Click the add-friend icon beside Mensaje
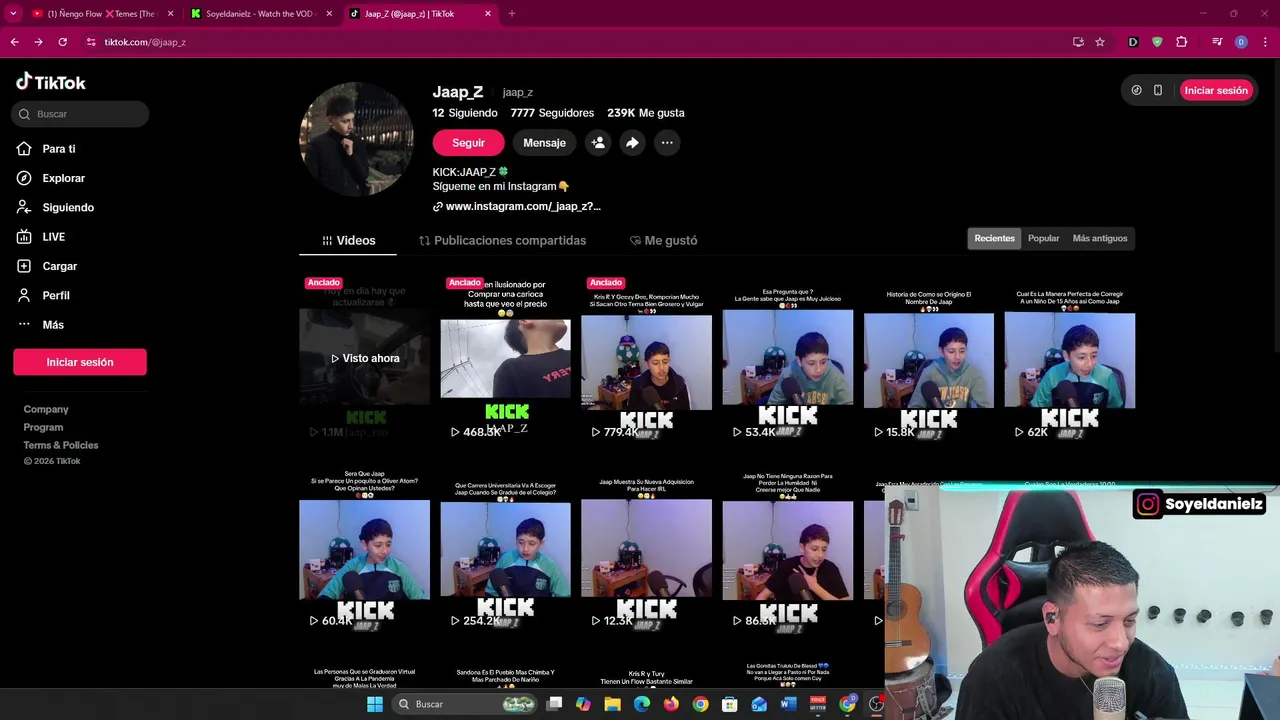Image resolution: width=1280 pixels, height=720 pixels. click(598, 143)
